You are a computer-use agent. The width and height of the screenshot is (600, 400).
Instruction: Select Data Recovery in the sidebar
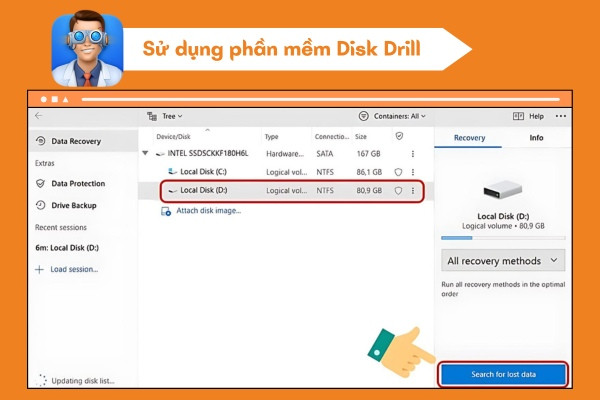(x=83, y=141)
